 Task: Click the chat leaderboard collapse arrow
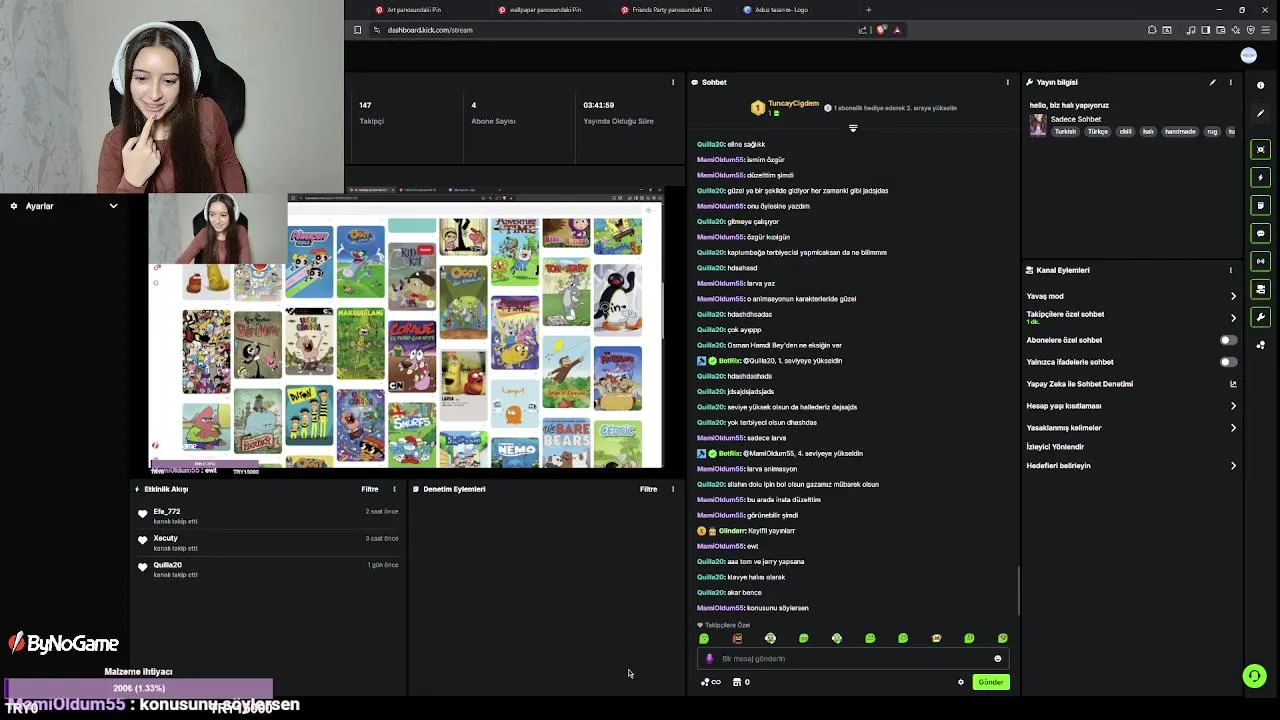click(853, 128)
